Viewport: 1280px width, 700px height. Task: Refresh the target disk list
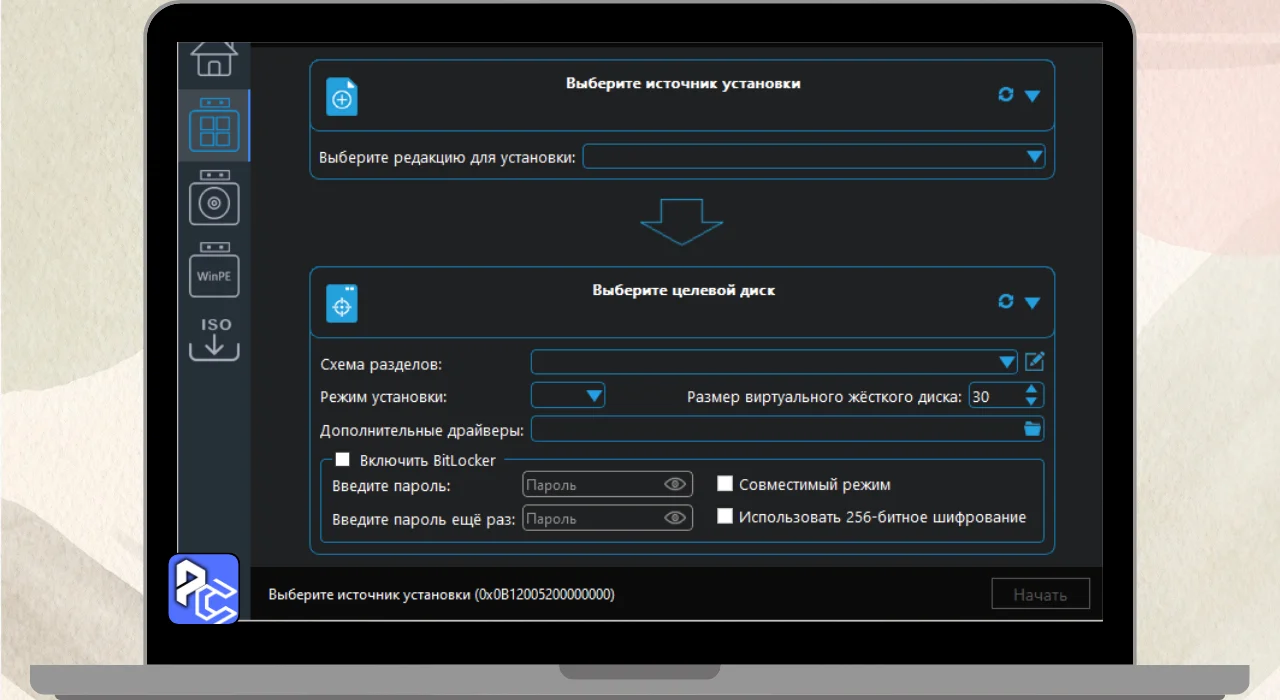pos(1006,301)
